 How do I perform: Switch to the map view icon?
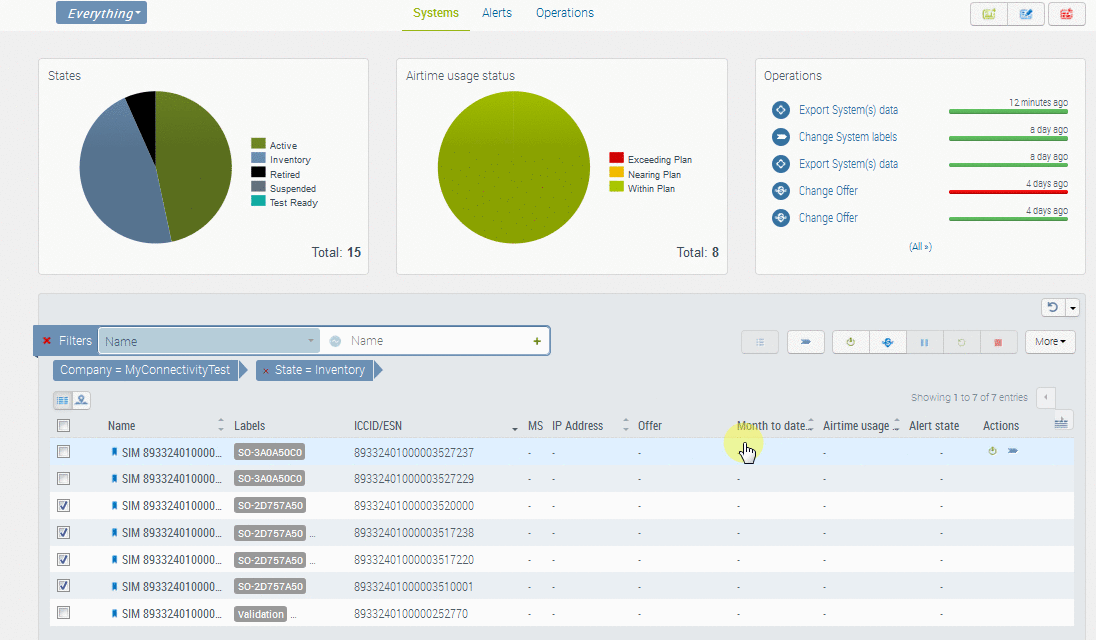click(x=81, y=400)
